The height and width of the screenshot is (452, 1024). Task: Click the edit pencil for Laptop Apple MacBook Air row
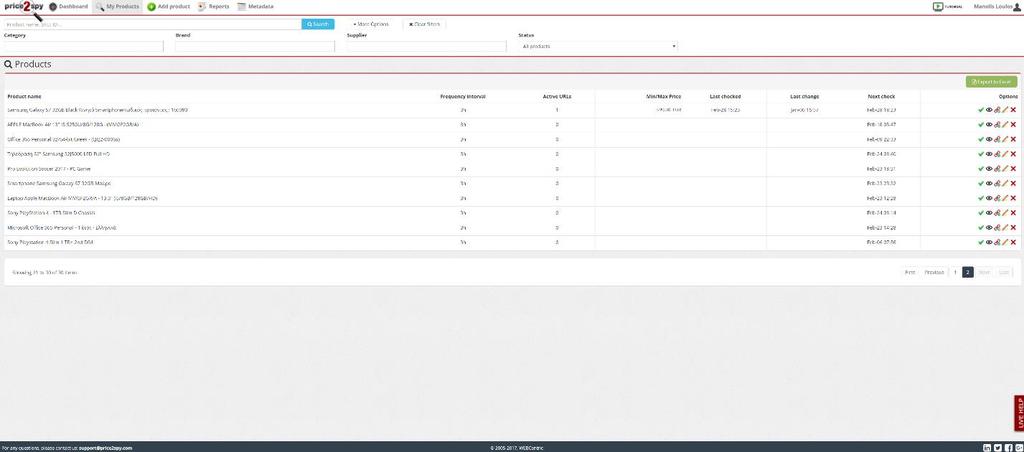click(x=1005, y=198)
